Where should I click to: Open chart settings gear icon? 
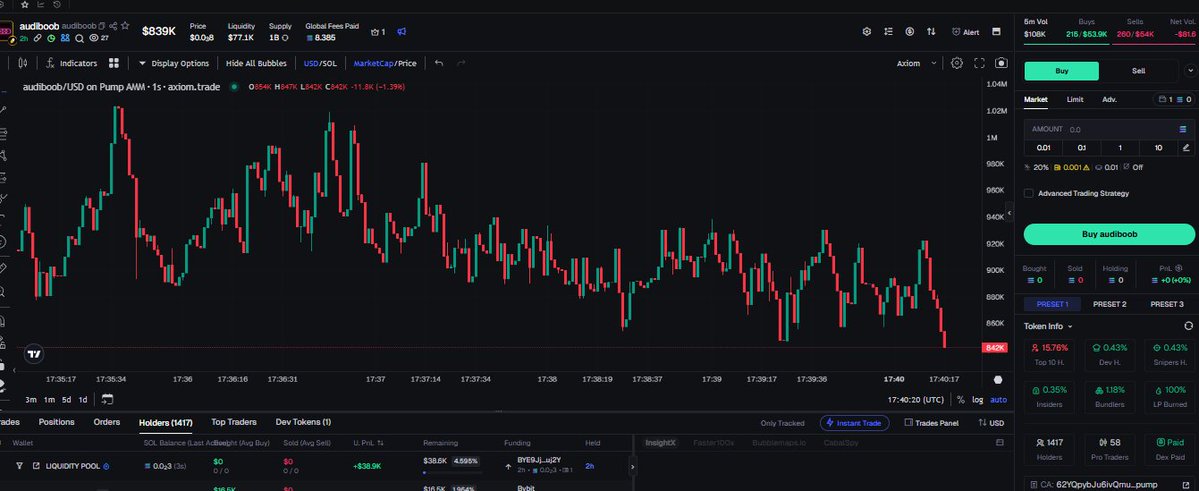point(957,63)
